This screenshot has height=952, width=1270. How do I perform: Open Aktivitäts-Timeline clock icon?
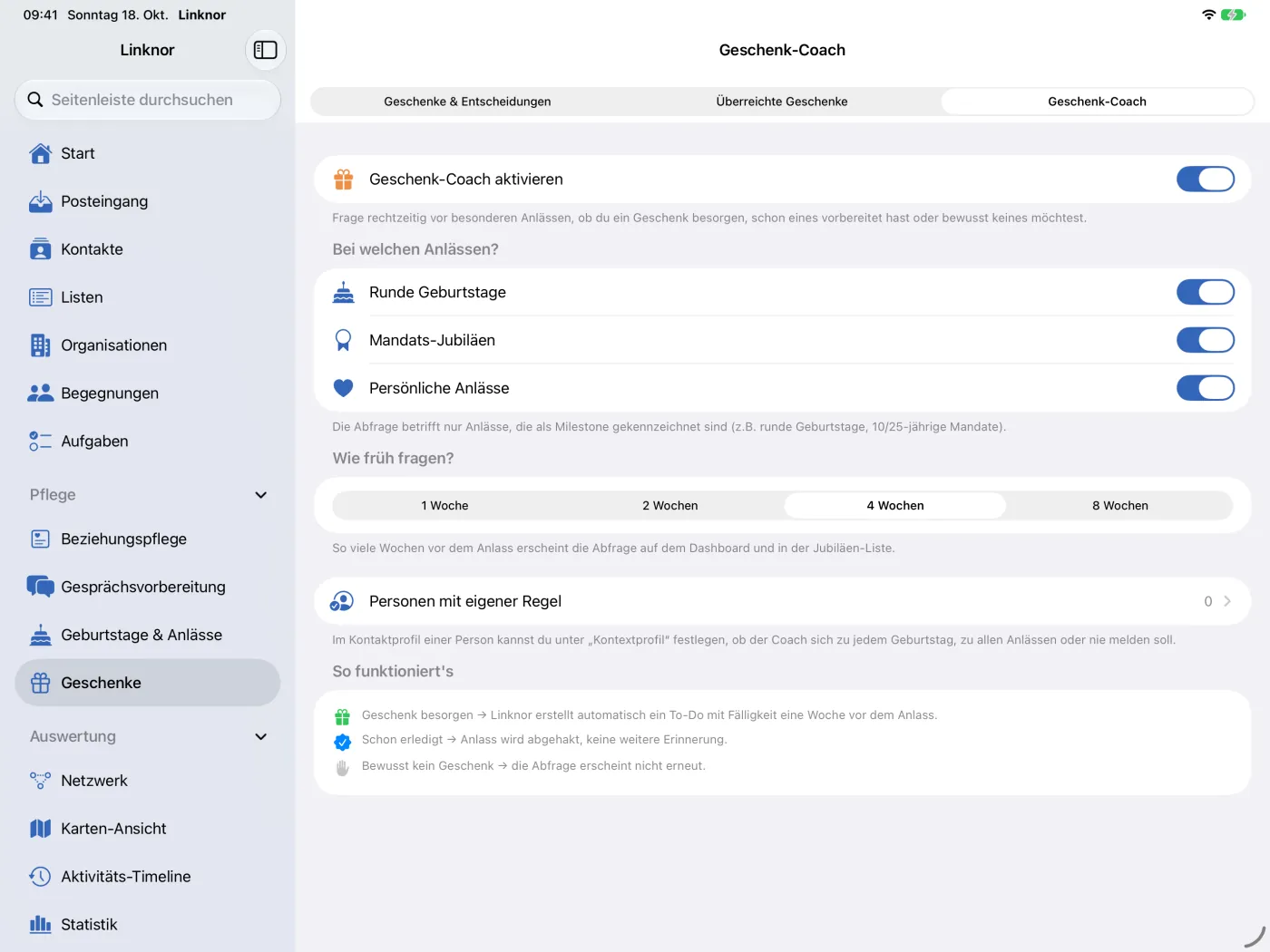41,877
